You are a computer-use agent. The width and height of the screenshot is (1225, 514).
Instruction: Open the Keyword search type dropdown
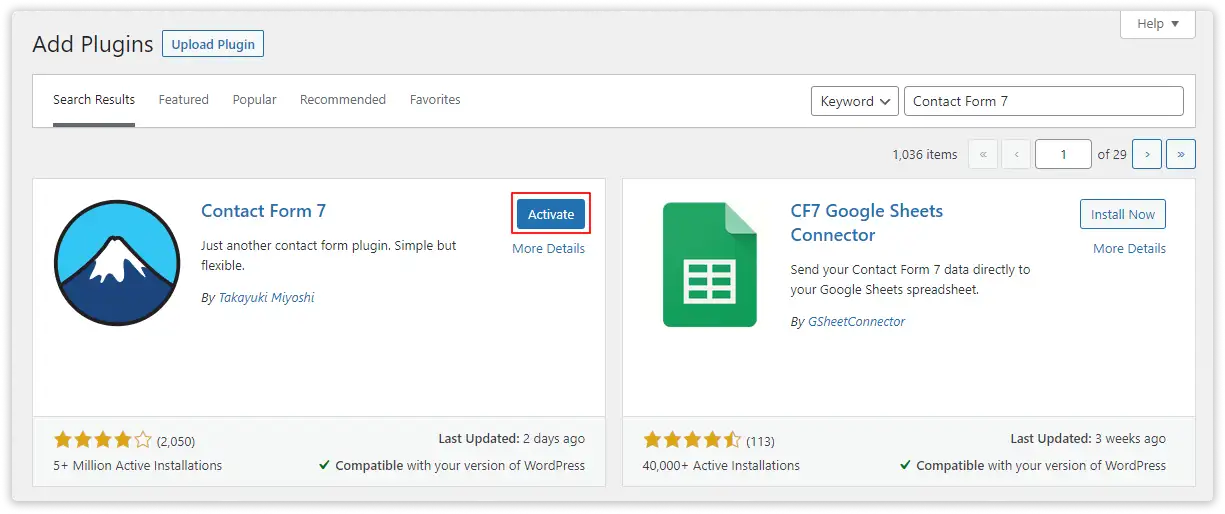click(x=854, y=101)
